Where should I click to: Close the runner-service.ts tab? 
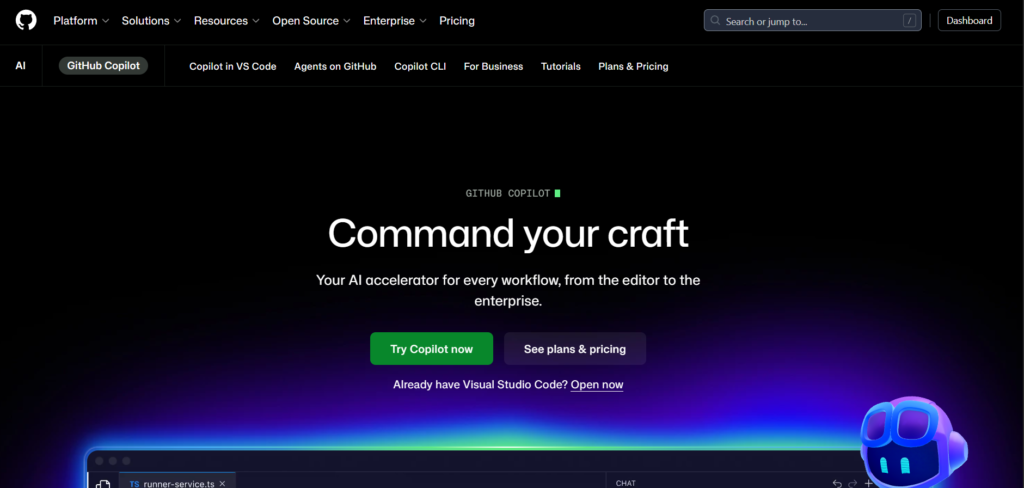[222, 483]
